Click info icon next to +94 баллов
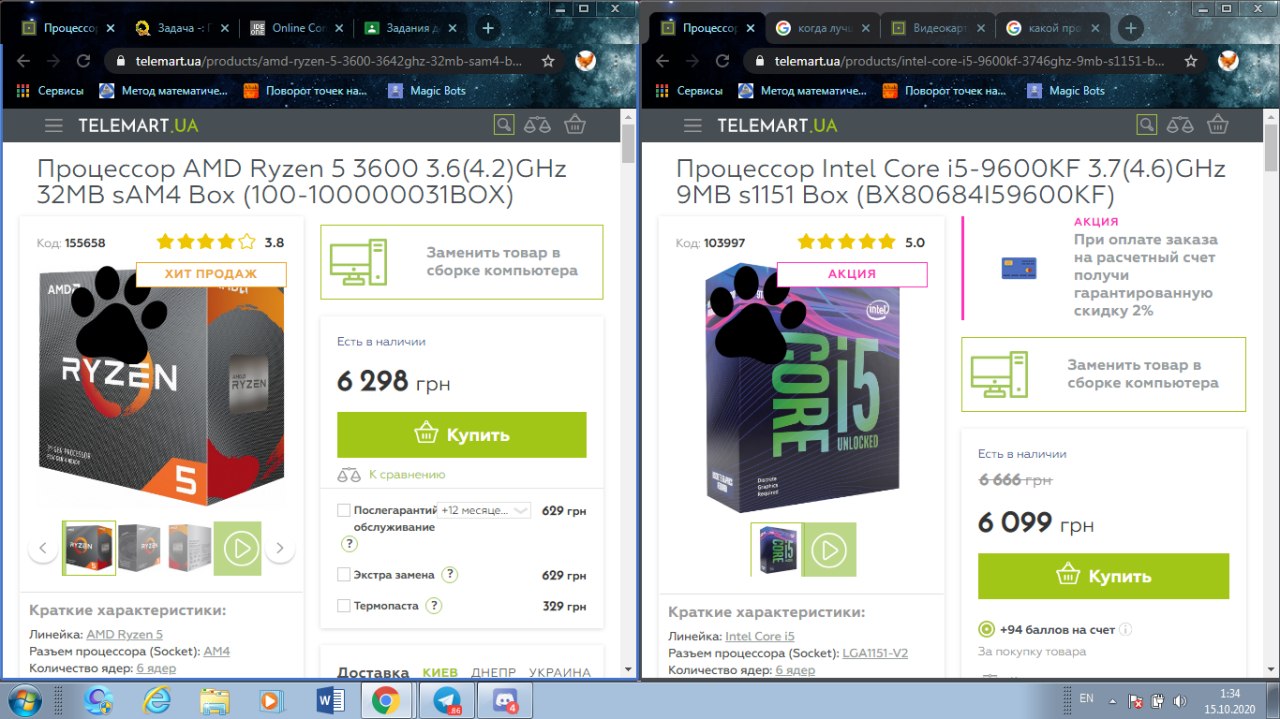Image resolution: width=1280 pixels, height=719 pixels. pos(1125,630)
